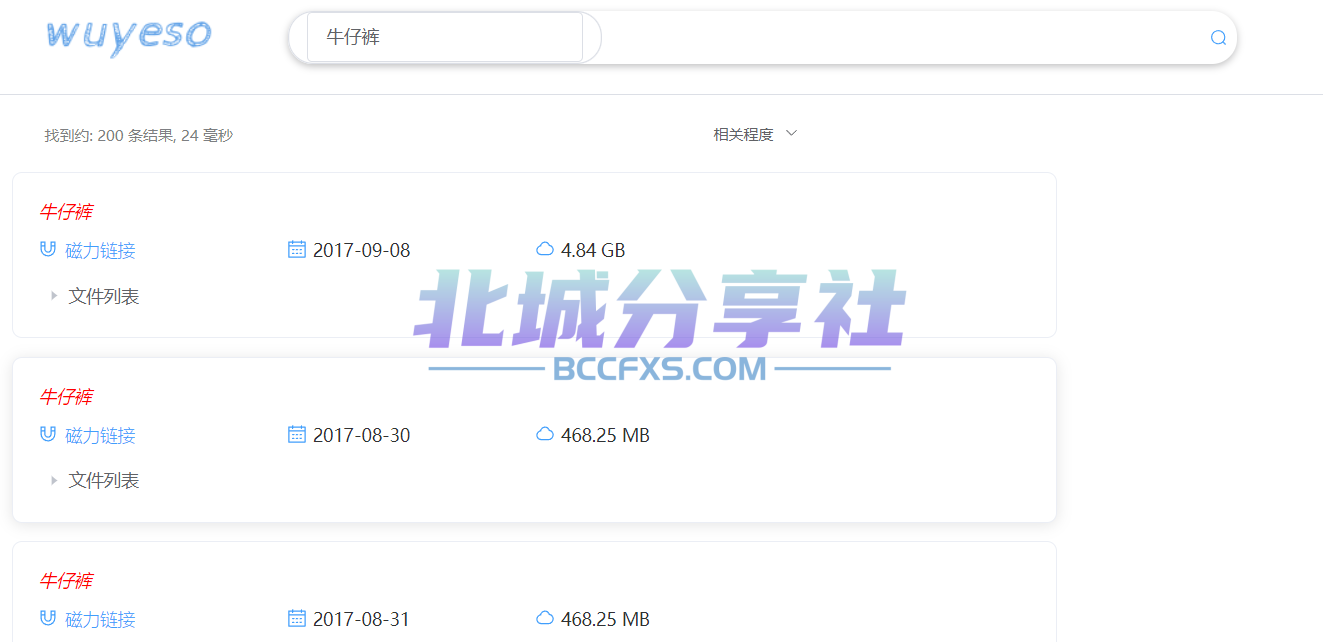Select 468.25 MB in the 2017-08-30 result
This screenshot has width=1323, height=642.
[605, 435]
